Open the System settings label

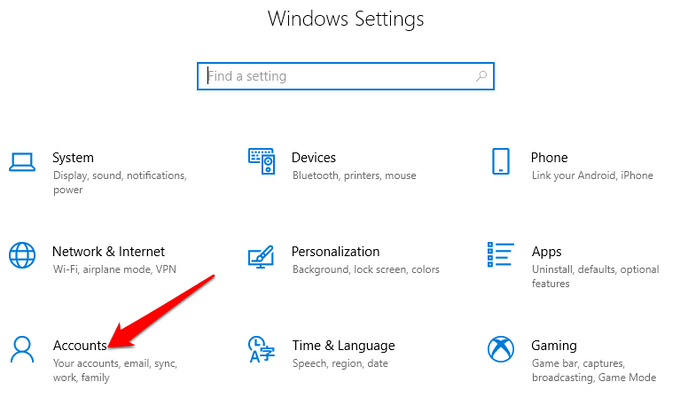pos(73,157)
